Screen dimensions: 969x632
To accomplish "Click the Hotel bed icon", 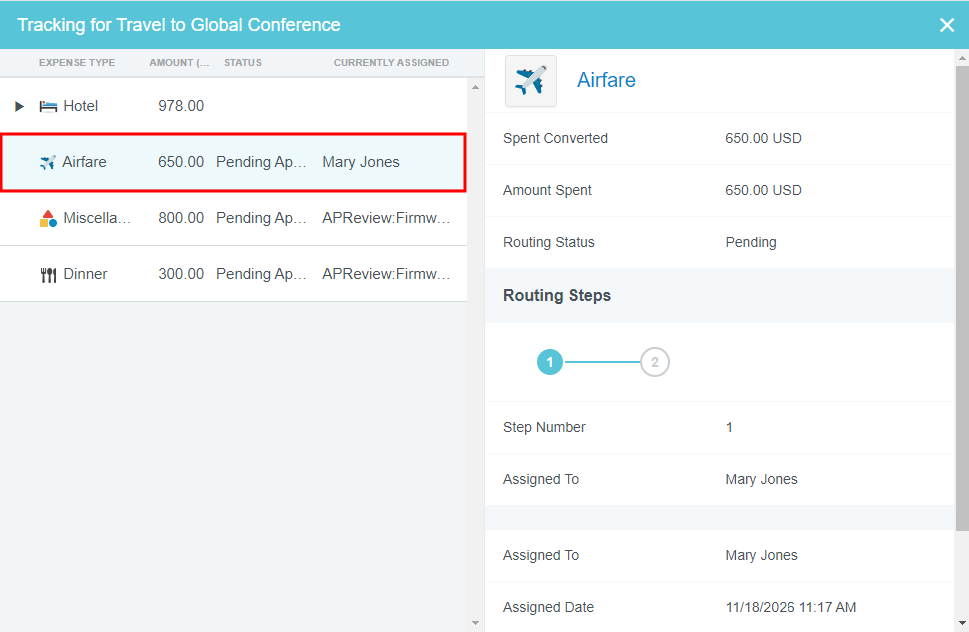I will pyautogui.click(x=48, y=106).
